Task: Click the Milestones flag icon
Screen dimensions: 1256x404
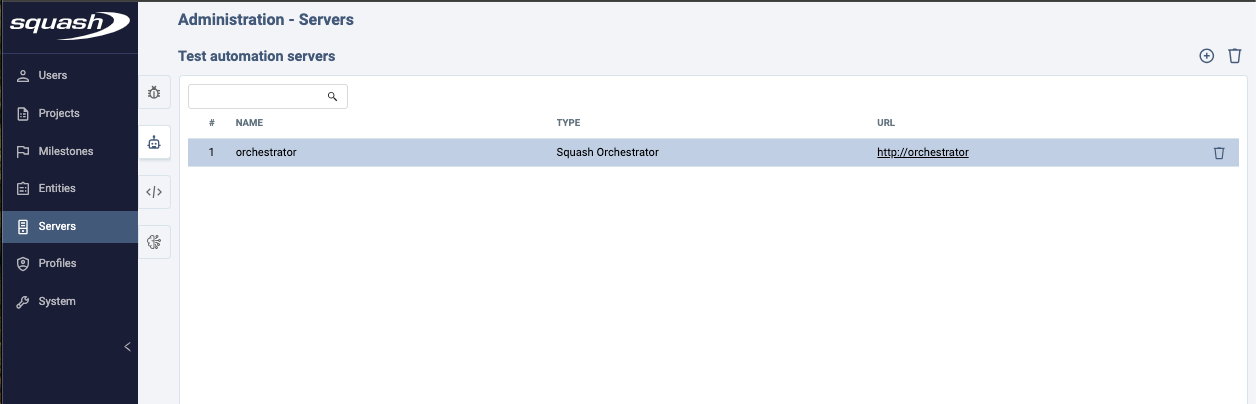Action: point(23,151)
